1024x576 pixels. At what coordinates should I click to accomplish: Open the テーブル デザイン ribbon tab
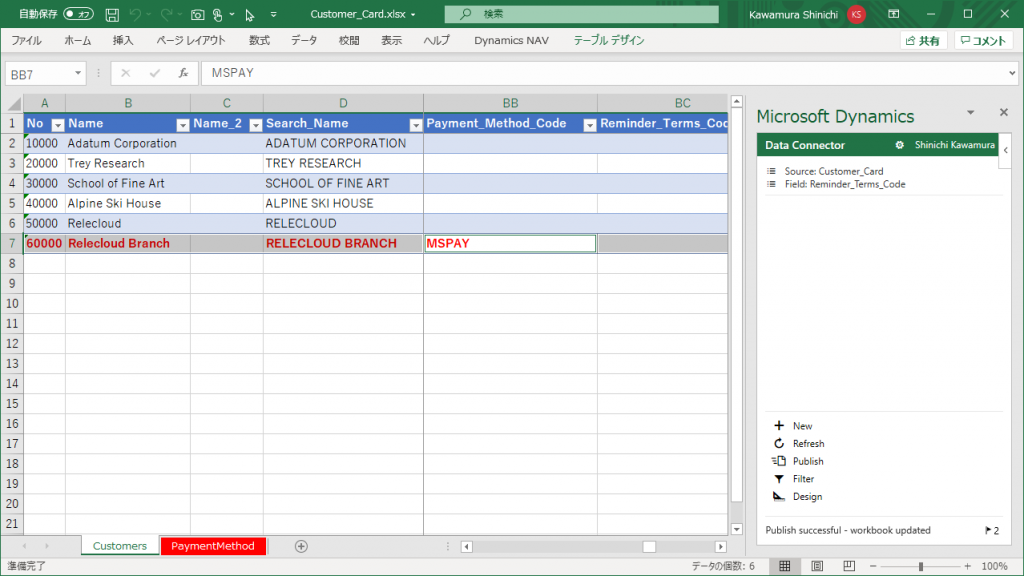click(x=609, y=40)
